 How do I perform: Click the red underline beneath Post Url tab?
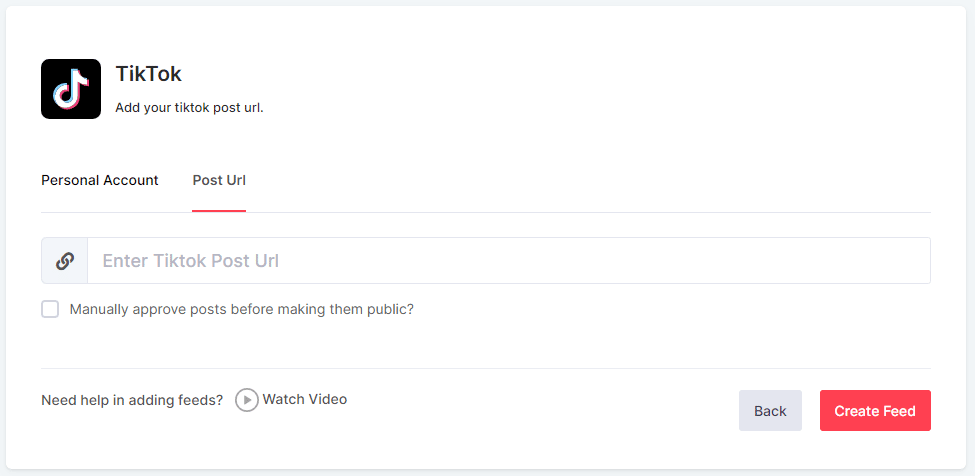[x=219, y=211]
